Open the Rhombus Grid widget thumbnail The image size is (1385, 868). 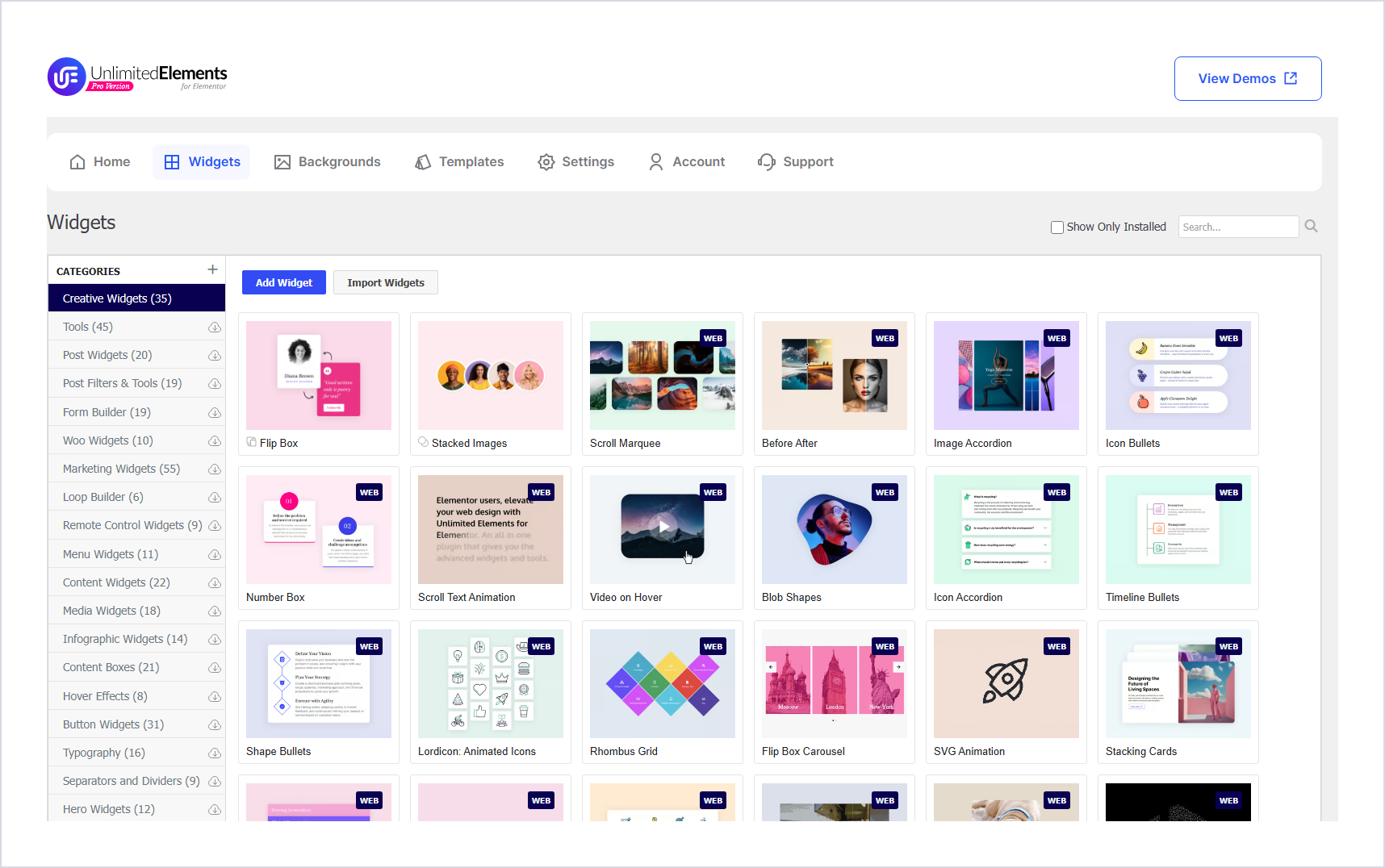[x=663, y=683]
